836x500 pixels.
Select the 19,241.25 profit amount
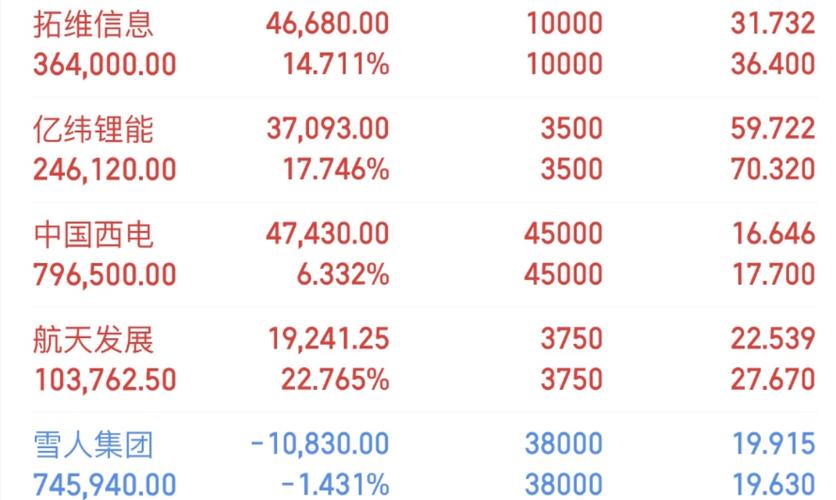[x=327, y=341]
